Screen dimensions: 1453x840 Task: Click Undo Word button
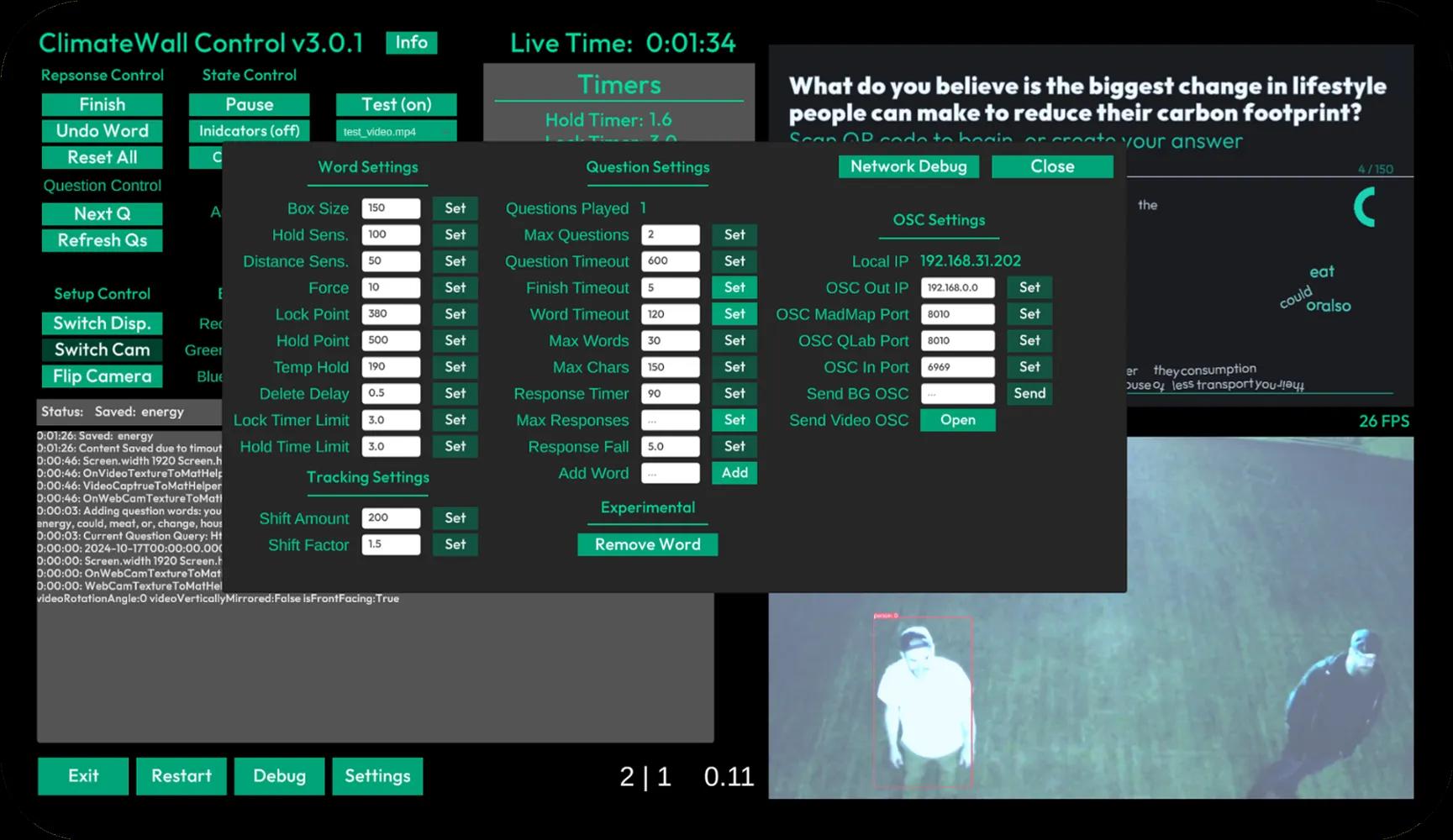point(102,131)
